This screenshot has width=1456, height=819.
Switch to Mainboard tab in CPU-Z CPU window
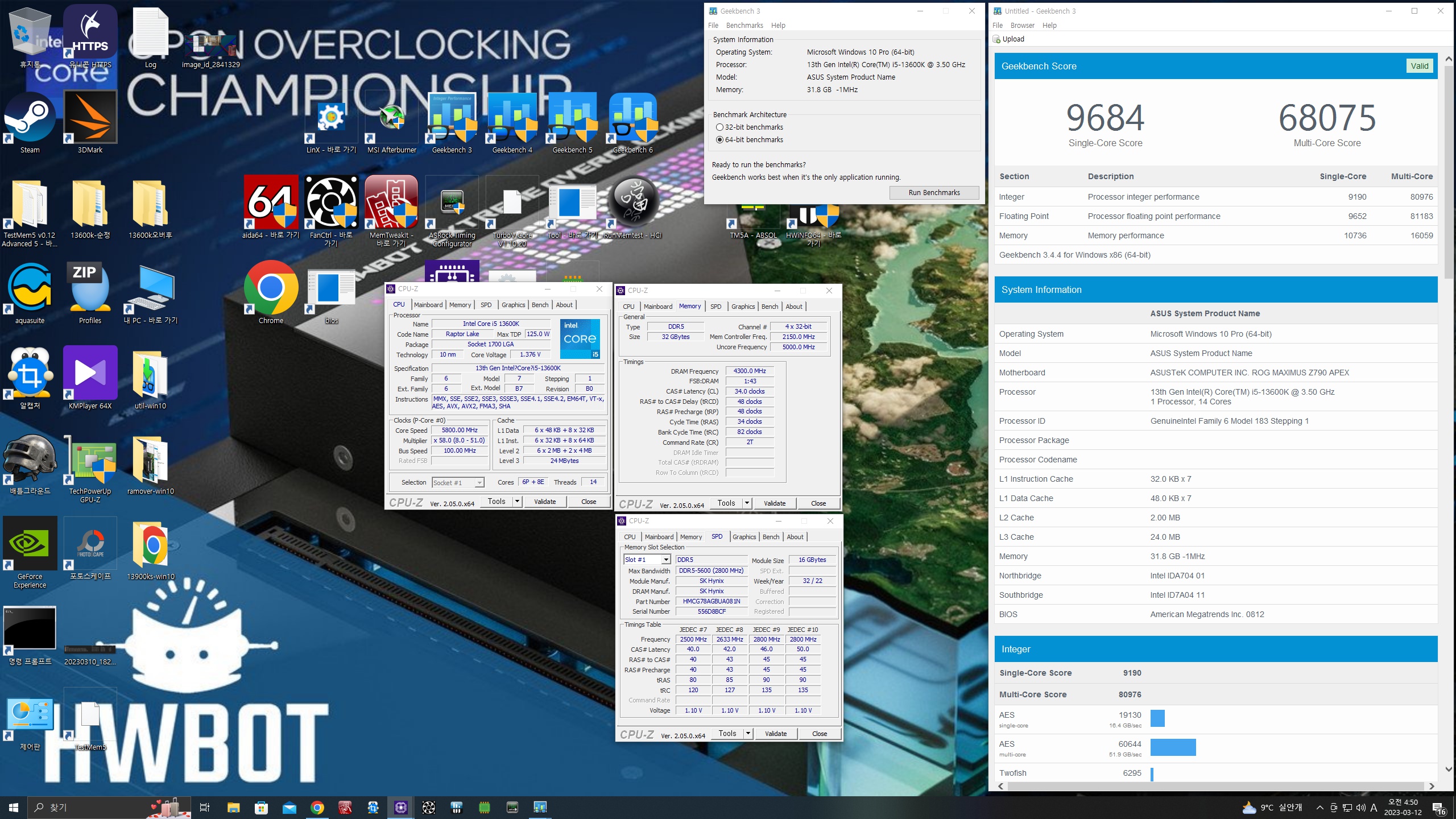tap(428, 305)
